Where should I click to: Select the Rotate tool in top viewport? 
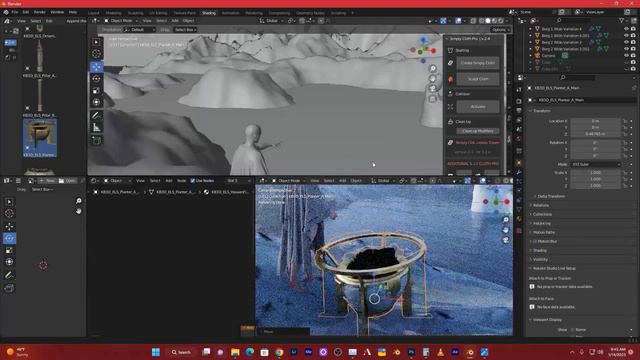click(x=96, y=78)
